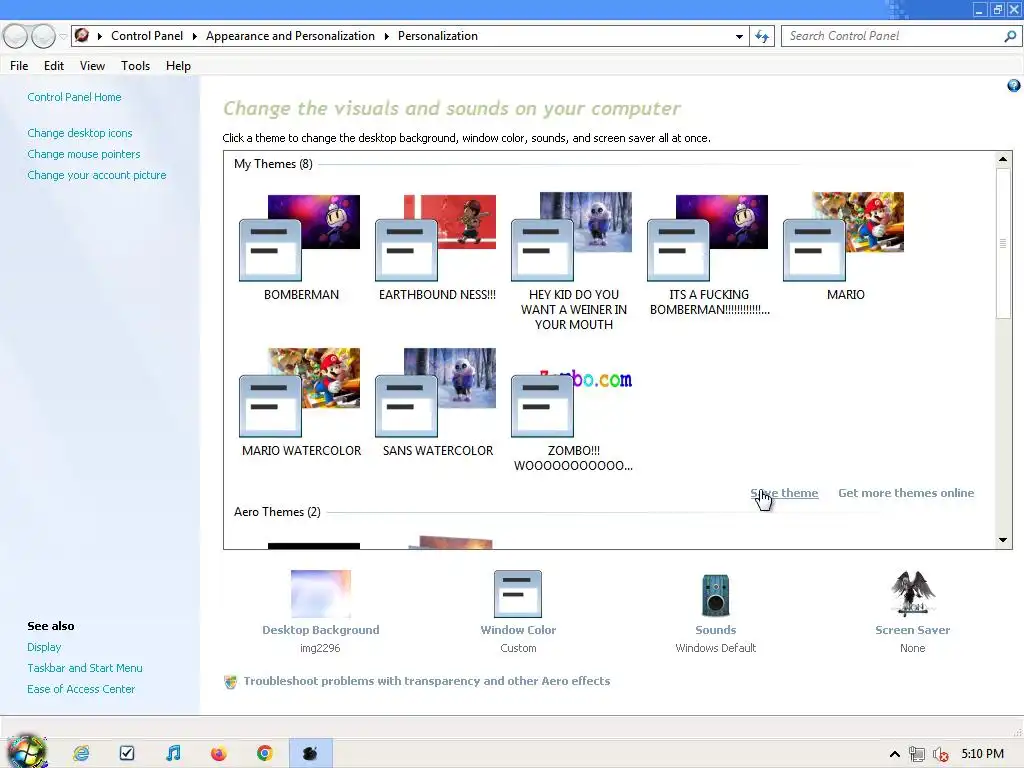Select the ITS A ... BOMBERMAN theme

[x=709, y=255]
